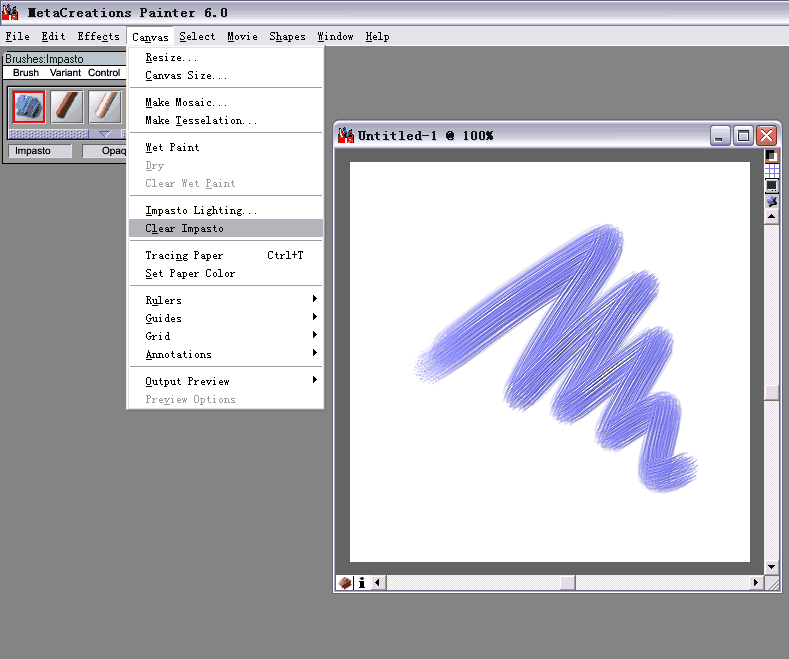Open the Impasto brush dropdown
789x659 pixels.
tap(40, 151)
